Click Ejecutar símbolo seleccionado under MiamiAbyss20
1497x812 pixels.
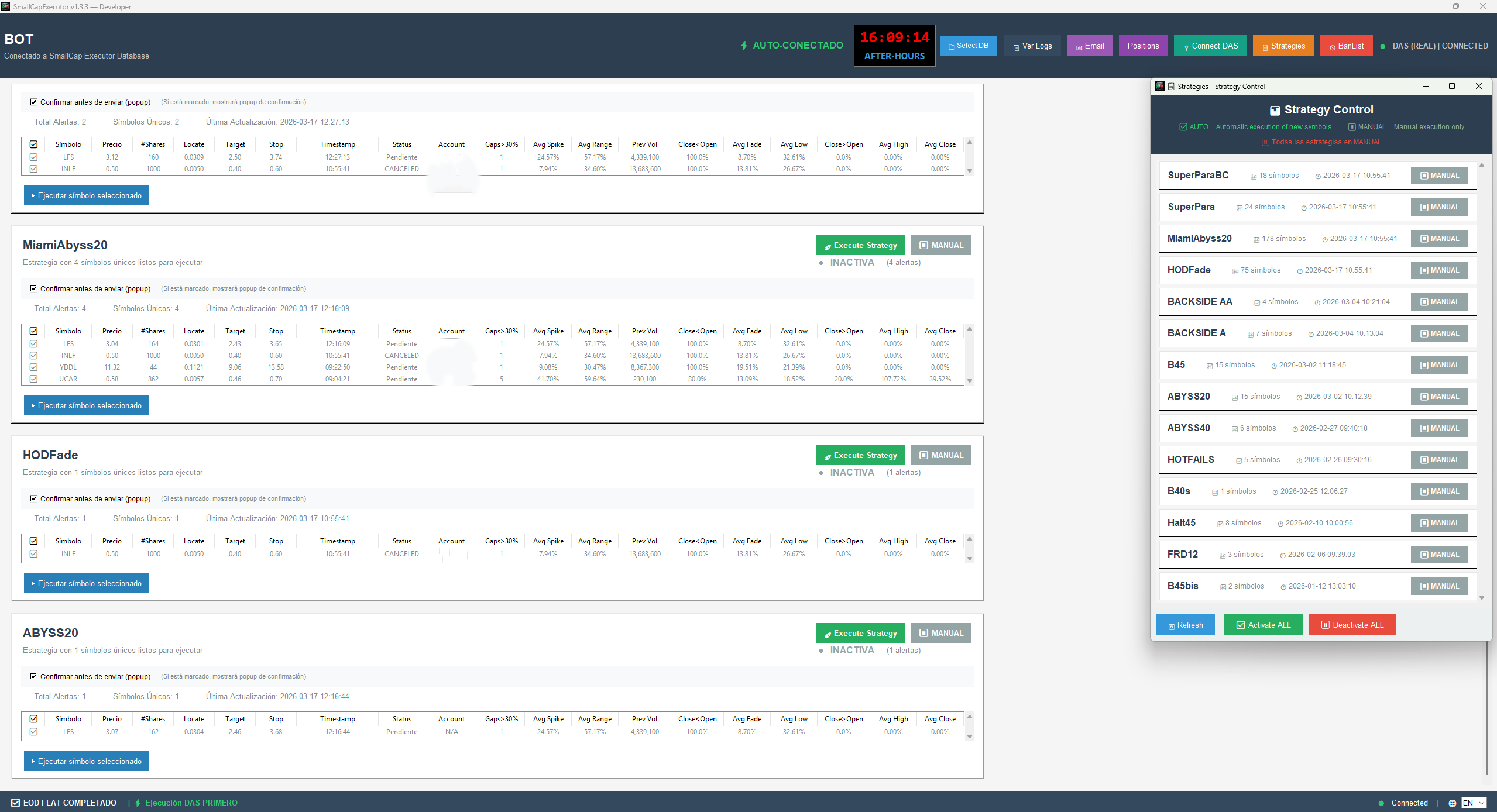tap(87, 405)
